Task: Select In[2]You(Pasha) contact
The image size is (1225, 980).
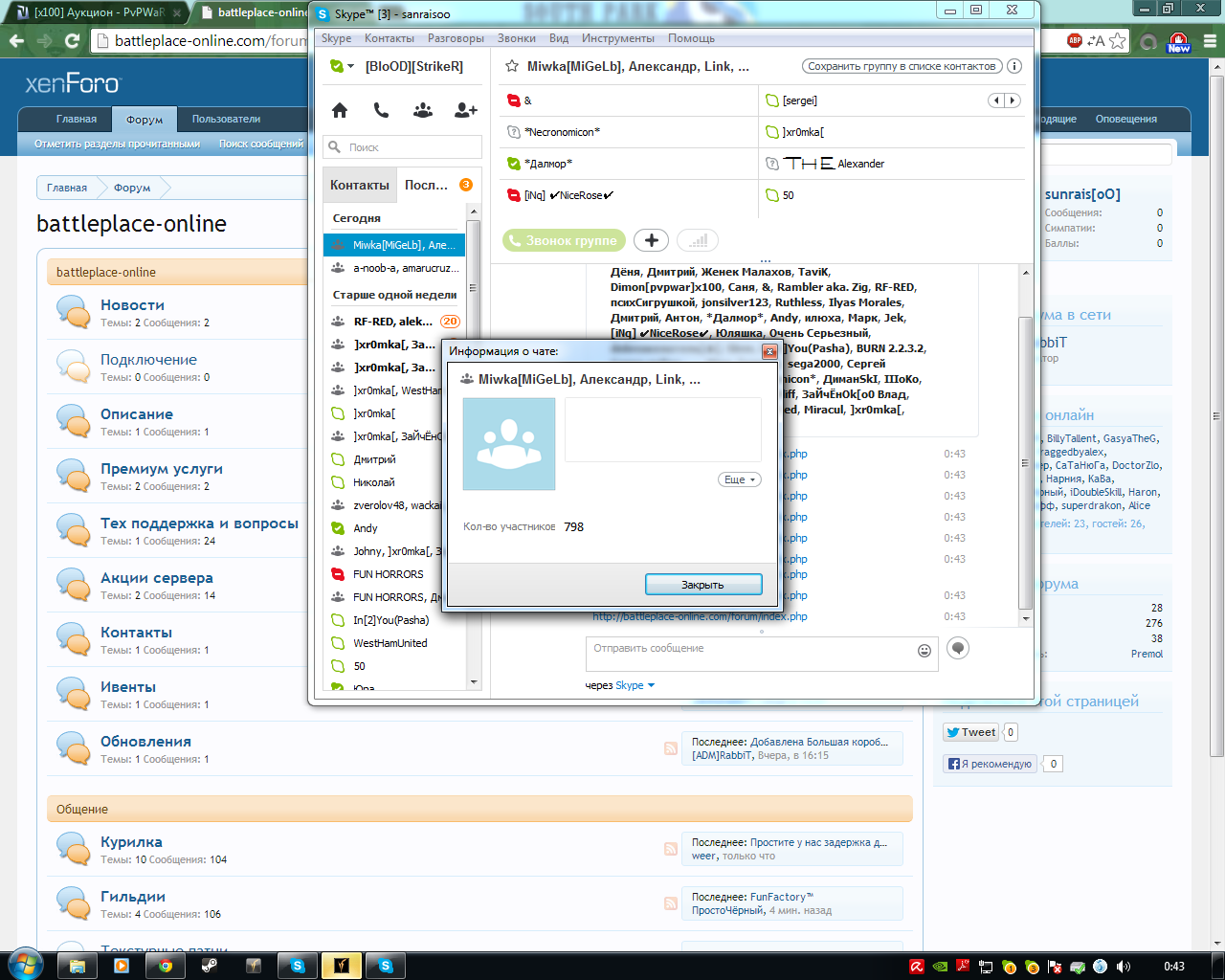Action: tap(394, 620)
